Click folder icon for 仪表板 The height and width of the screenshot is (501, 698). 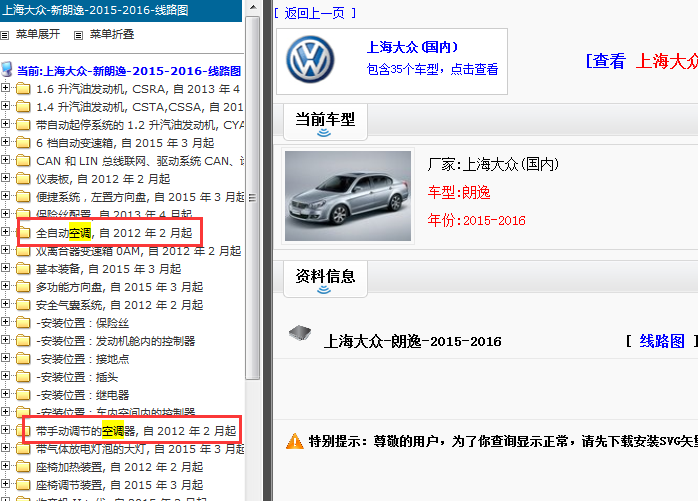pos(23,179)
